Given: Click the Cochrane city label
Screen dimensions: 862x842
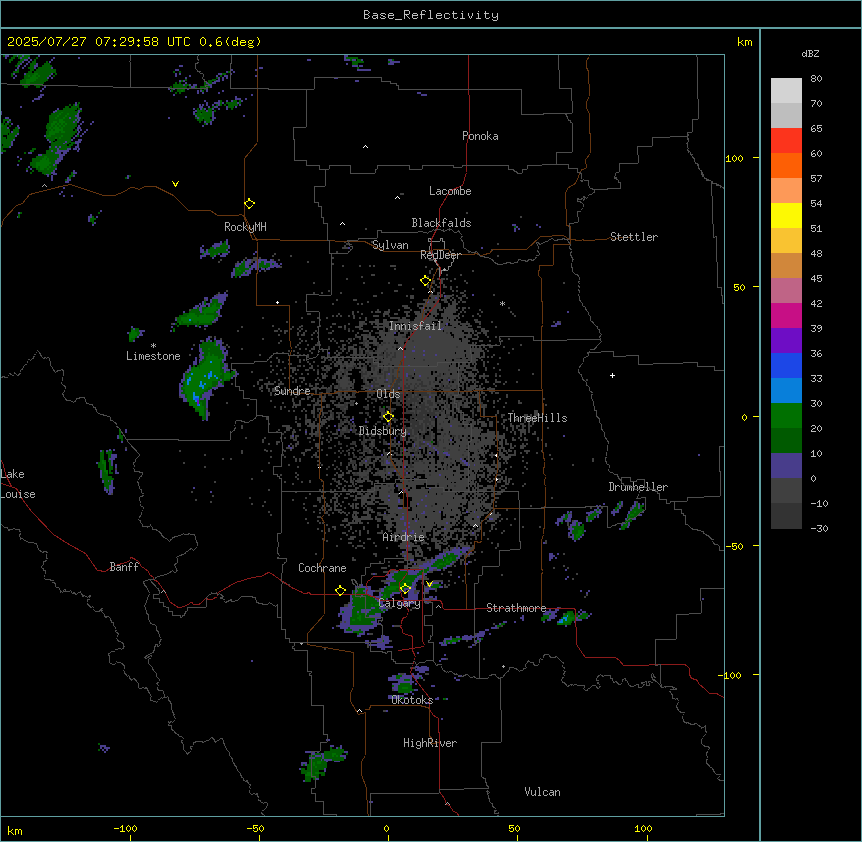Looking at the screenshot, I should coord(322,568).
